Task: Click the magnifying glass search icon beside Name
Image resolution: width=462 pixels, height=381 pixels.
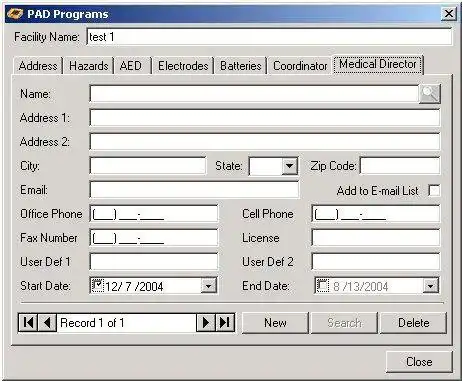Action: (429, 94)
